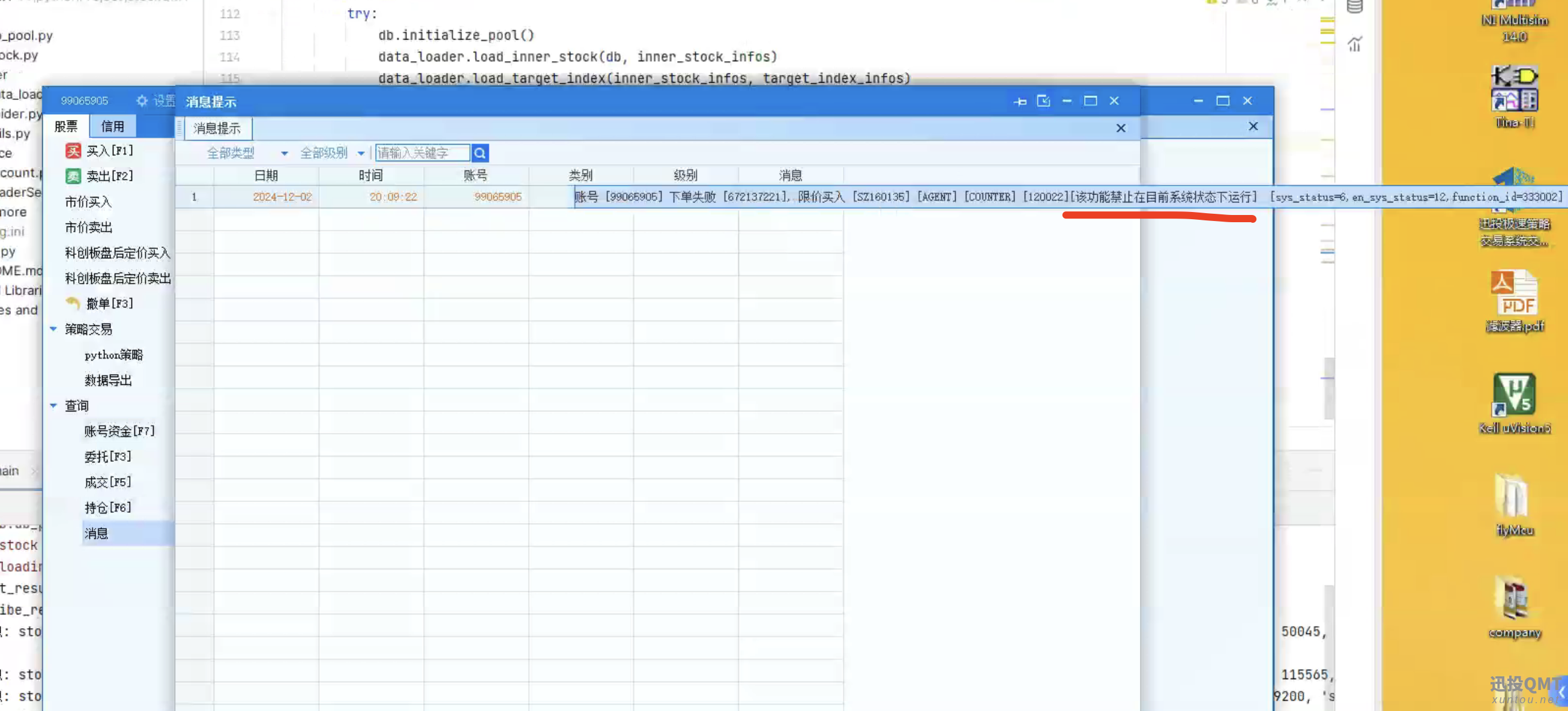Click the try: statement on line 112
The height and width of the screenshot is (711, 1568).
pos(362,13)
